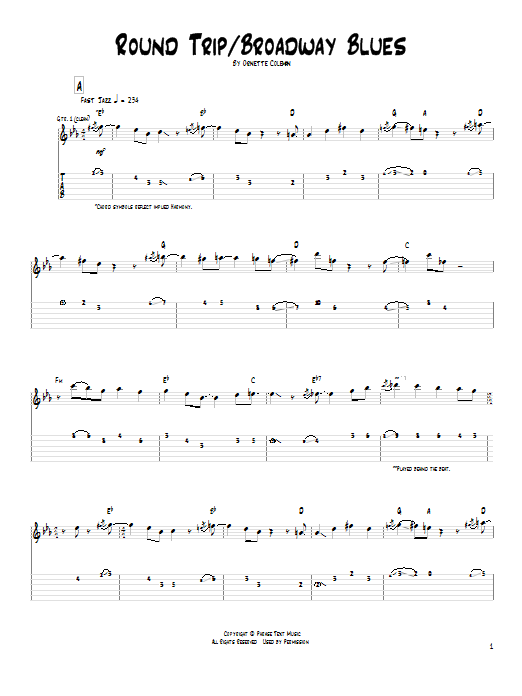The width and height of the screenshot is (522, 696).
Task: Select the C chord symbol on second system
Action: pos(407,245)
